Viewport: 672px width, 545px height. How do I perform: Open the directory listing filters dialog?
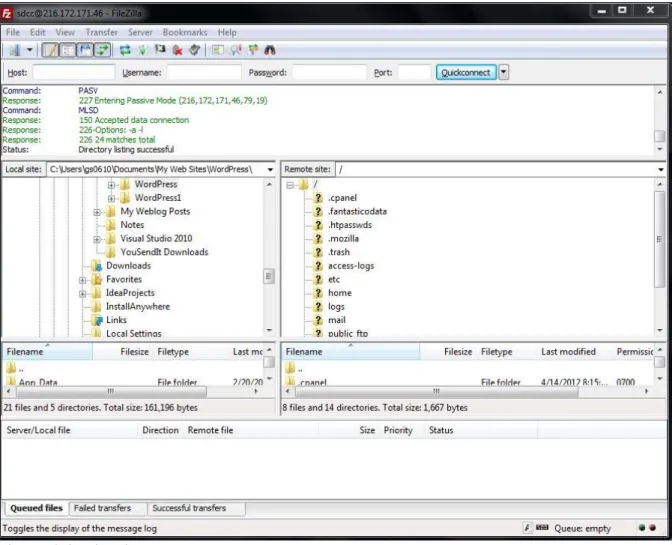tap(218, 50)
